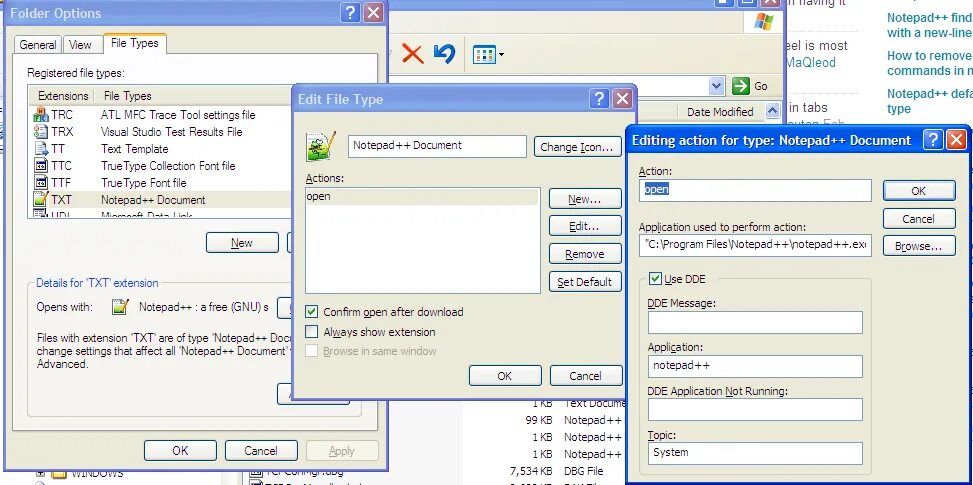Click the TT Text Template icon

click(x=41, y=149)
